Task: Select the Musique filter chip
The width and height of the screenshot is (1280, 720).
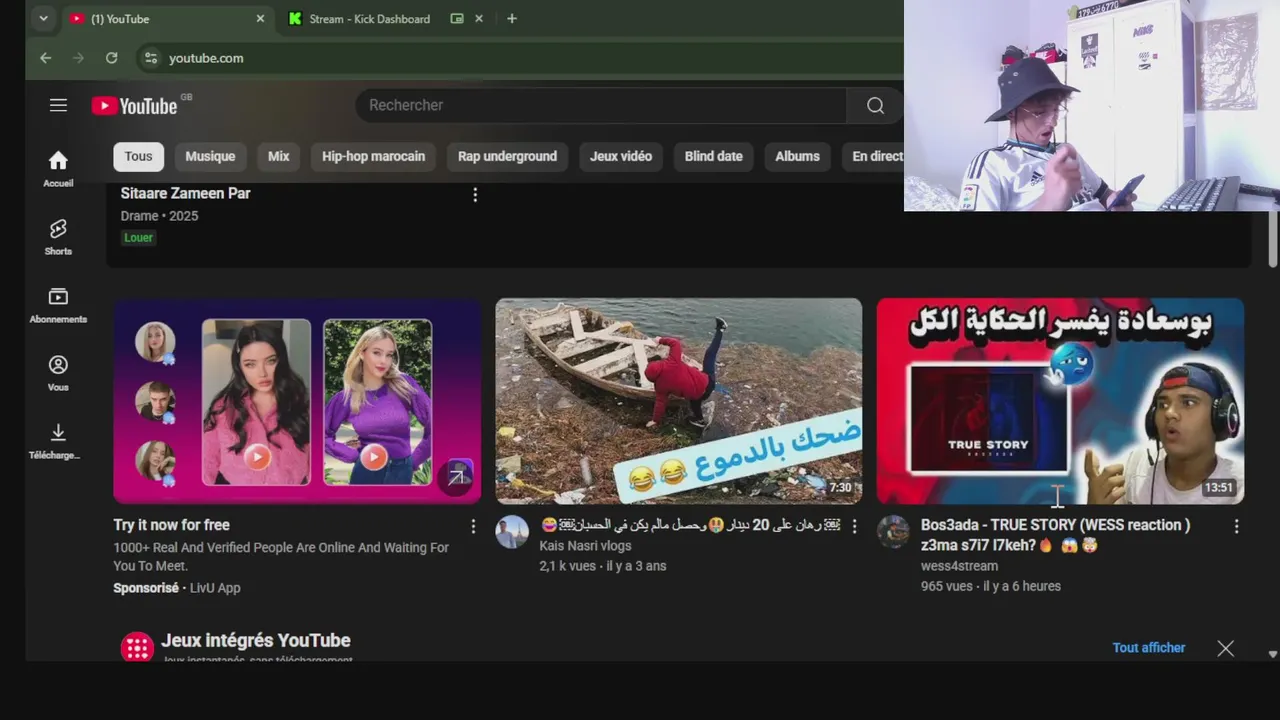Action: [x=210, y=156]
